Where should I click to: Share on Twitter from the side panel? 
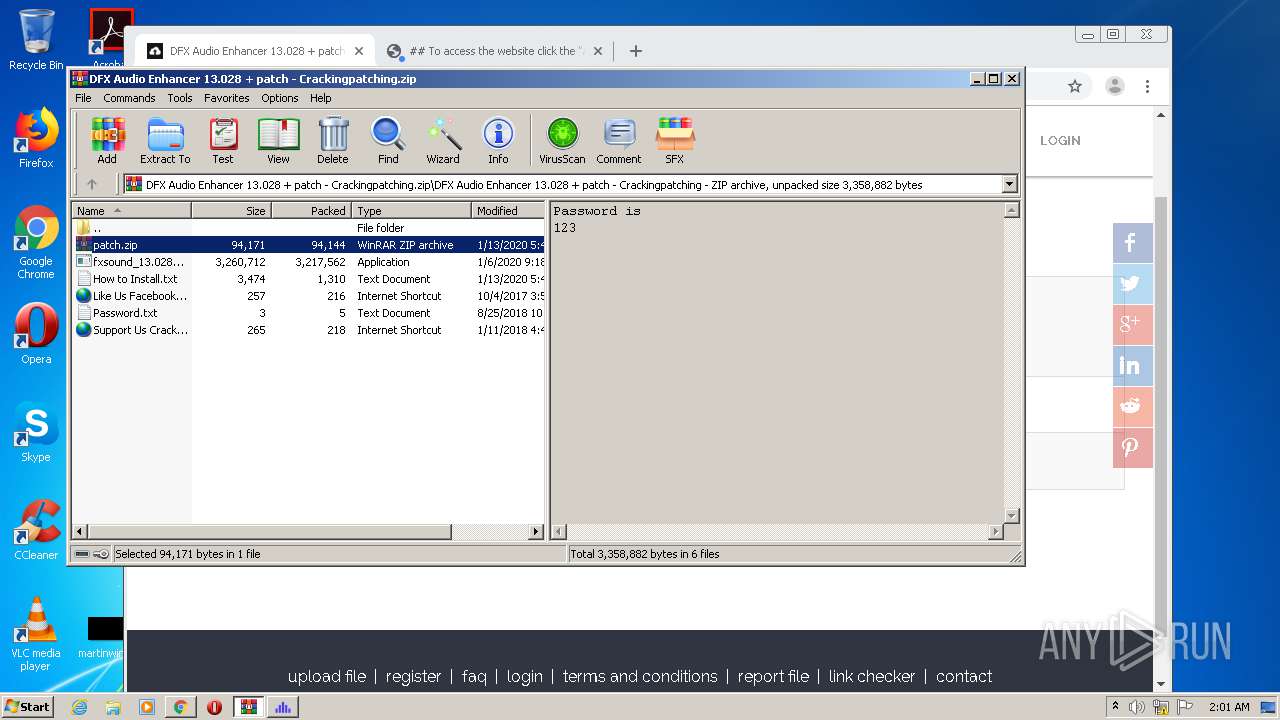(1132, 284)
